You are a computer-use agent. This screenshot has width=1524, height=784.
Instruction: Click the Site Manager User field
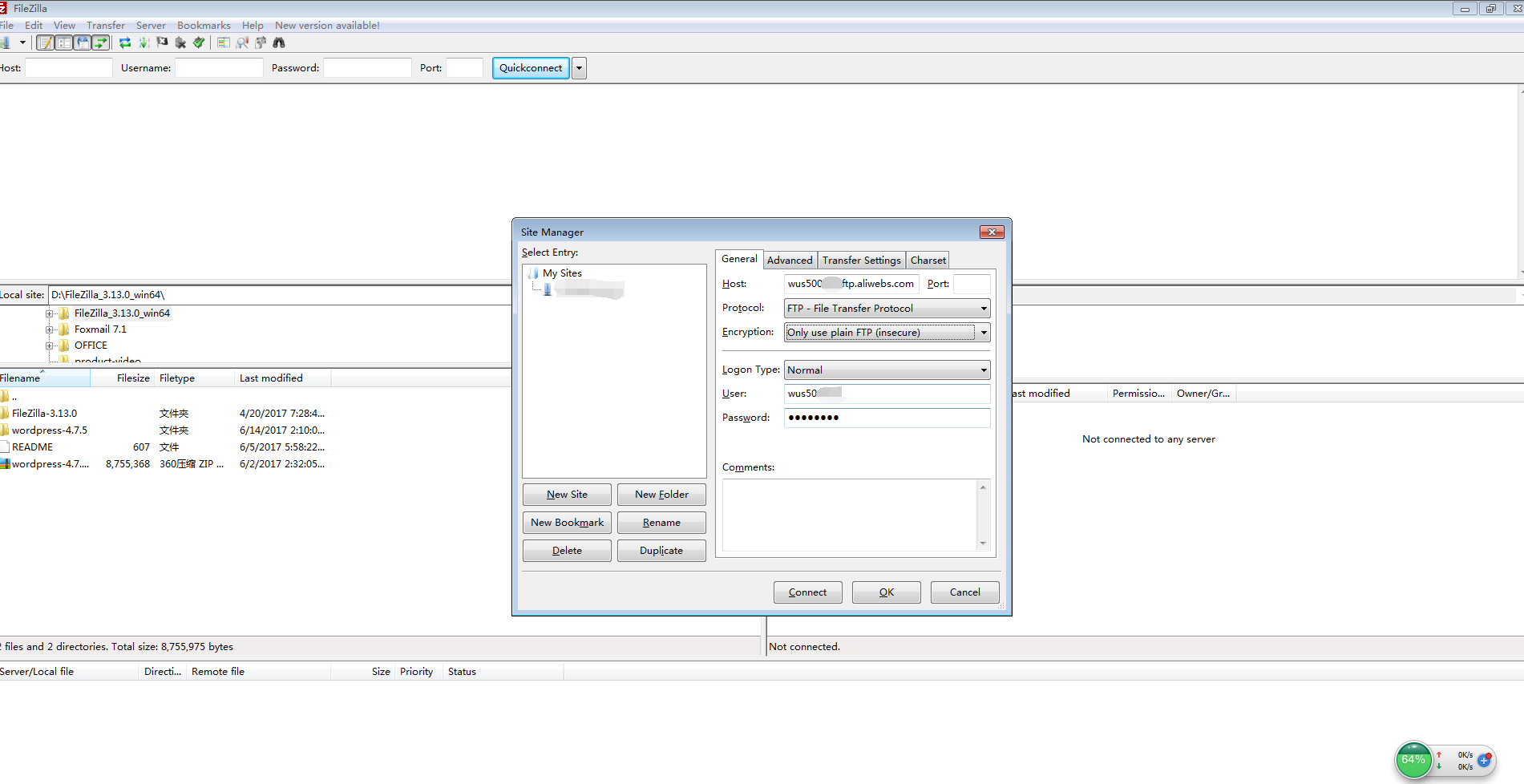tap(887, 394)
